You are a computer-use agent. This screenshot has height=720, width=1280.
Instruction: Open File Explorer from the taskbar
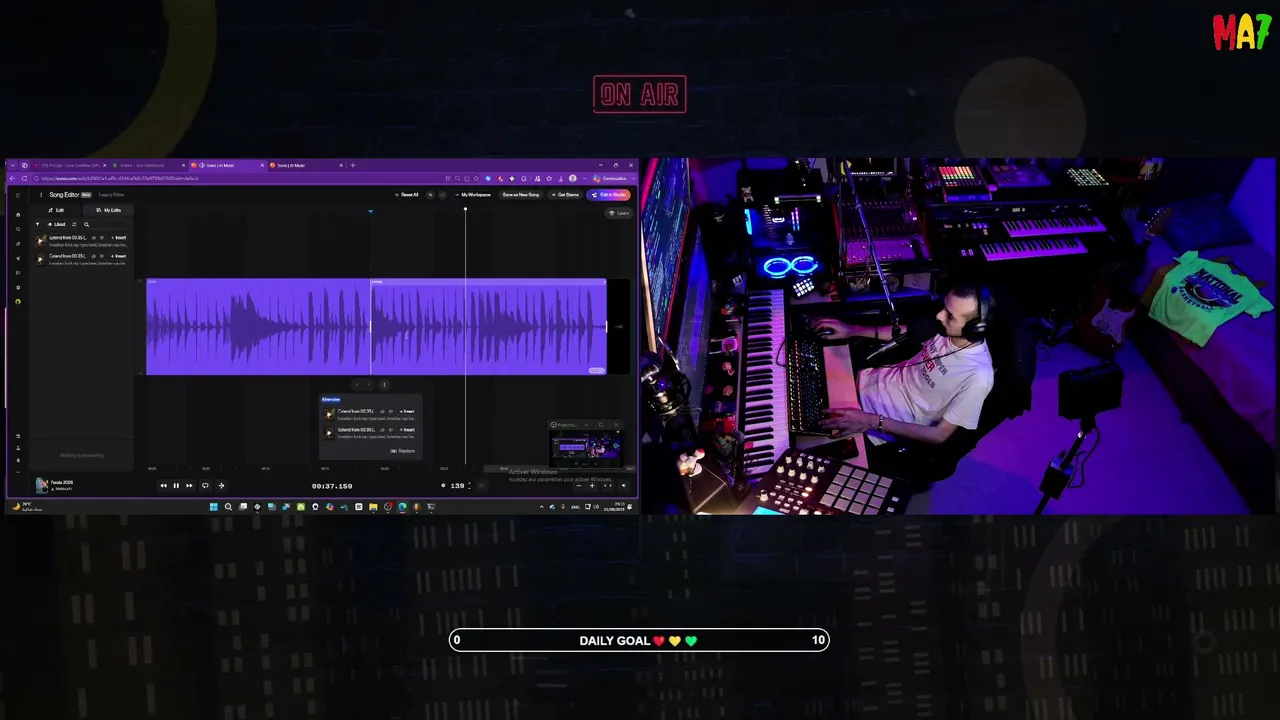pos(373,507)
